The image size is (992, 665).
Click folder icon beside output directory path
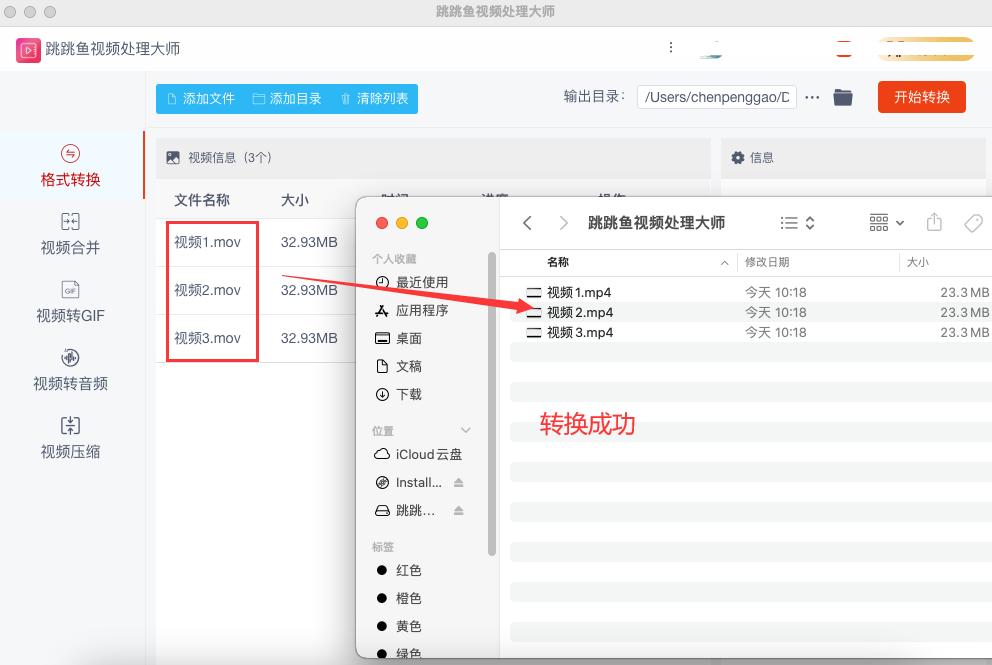843,97
